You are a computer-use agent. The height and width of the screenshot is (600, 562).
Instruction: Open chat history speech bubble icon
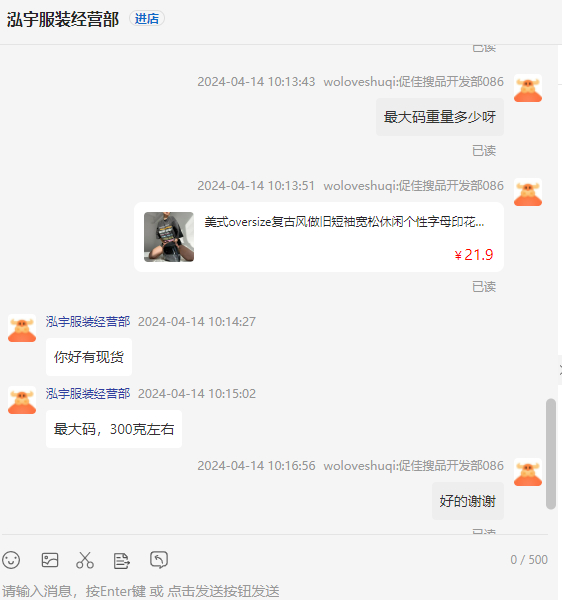159,560
